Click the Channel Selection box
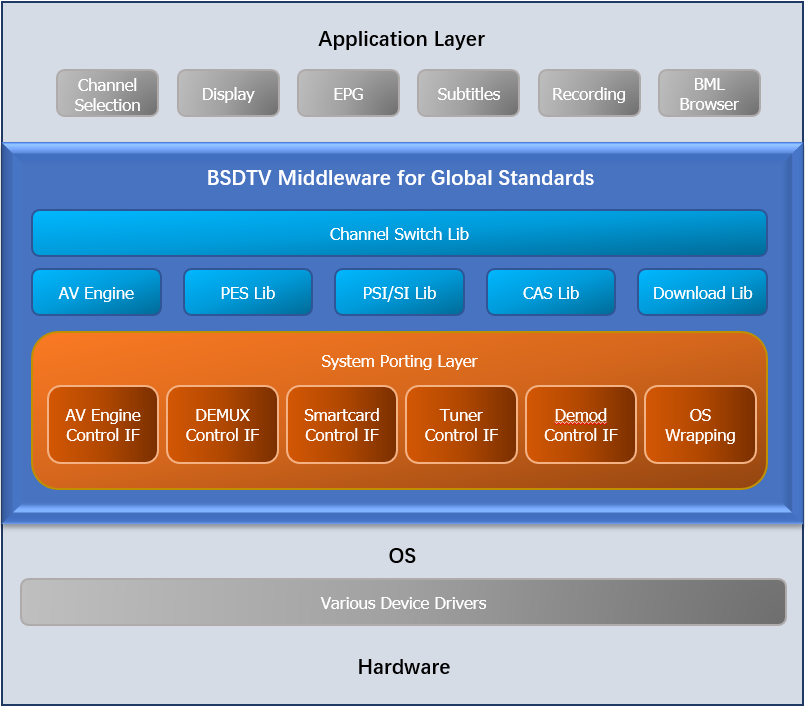Screen dimensions: 805x707 (108, 94)
